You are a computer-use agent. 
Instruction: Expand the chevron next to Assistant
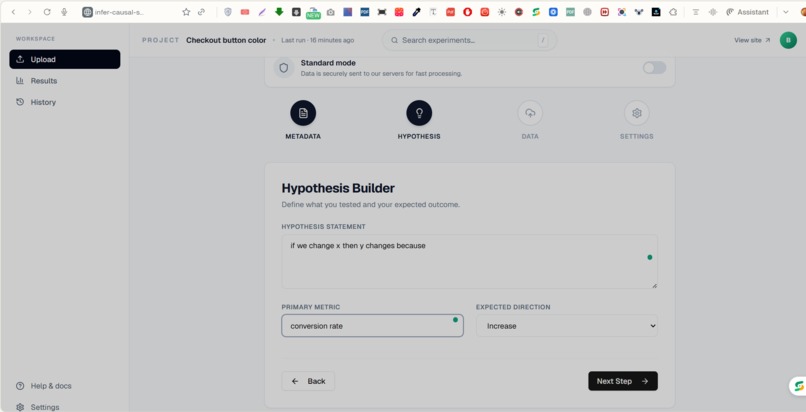(785, 12)
